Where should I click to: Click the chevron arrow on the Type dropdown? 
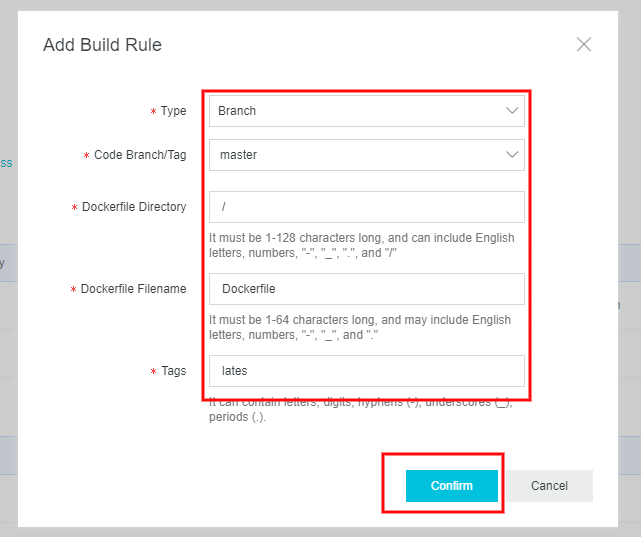pyautogui.click(x=512, y=111)
